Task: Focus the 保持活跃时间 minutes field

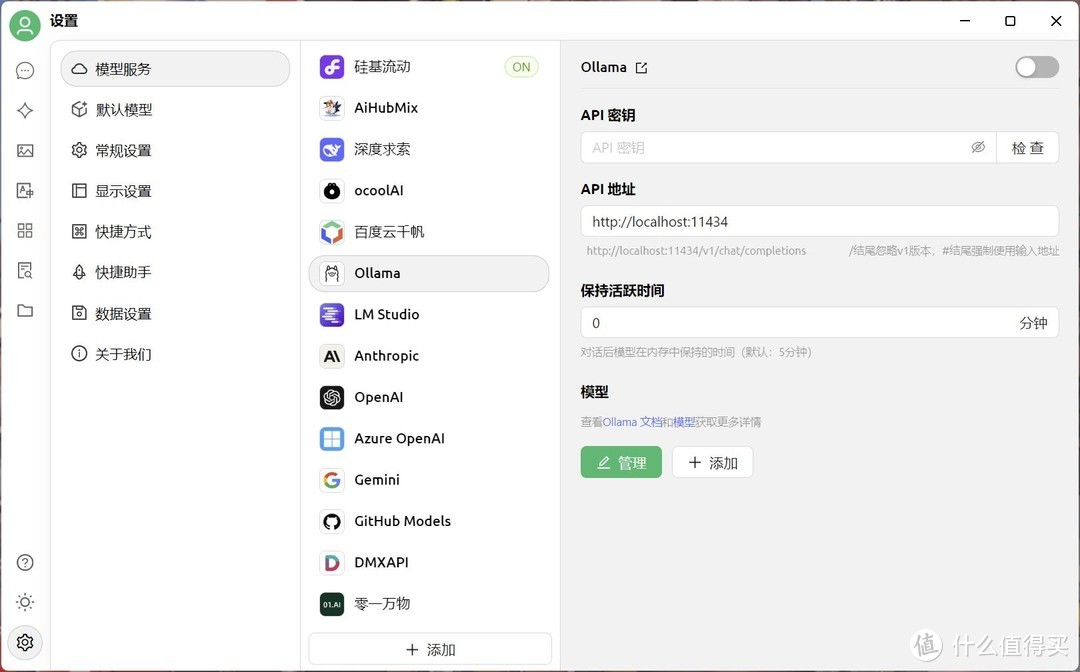Action: point(820,323)
